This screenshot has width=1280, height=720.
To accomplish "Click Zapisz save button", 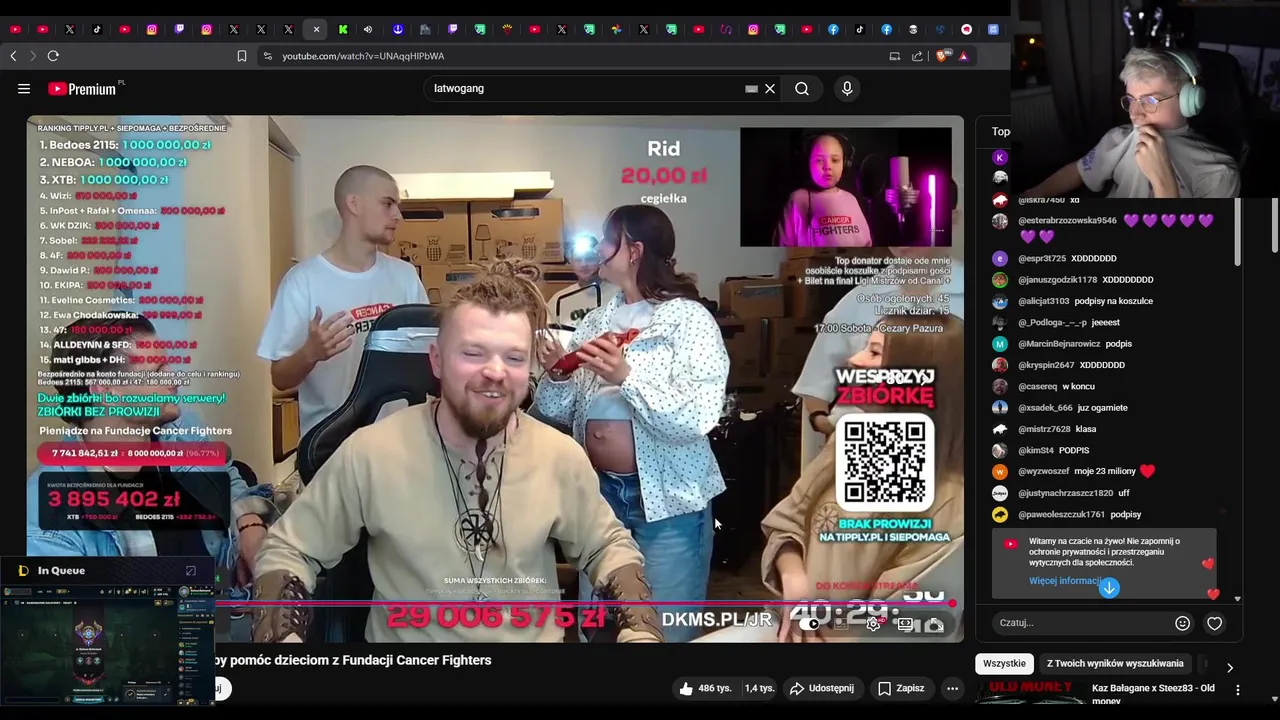I will click(x=900, y=688).
